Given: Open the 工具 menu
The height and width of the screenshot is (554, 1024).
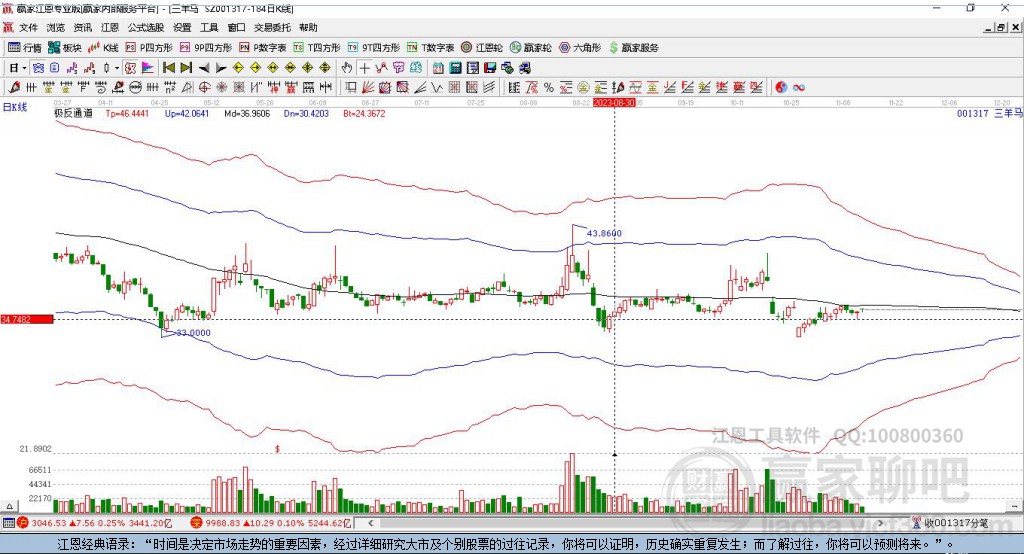Looking at the screenshot, I should [x=209, y=27].
